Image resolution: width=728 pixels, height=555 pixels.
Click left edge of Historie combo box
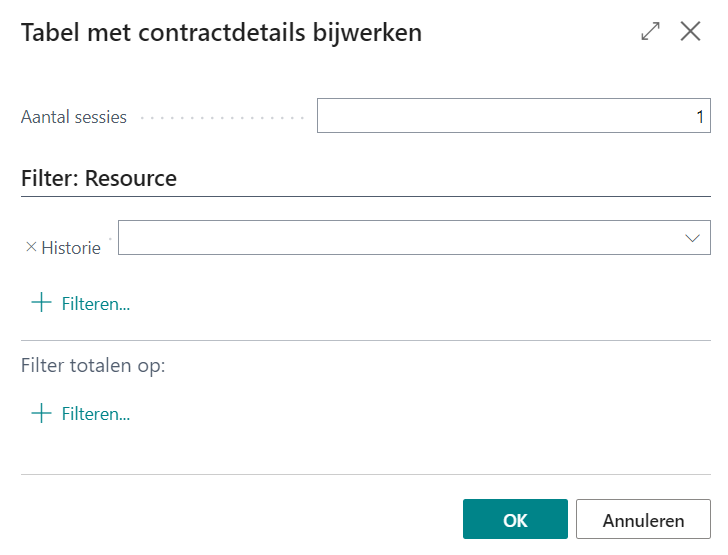tap(126, 238)
